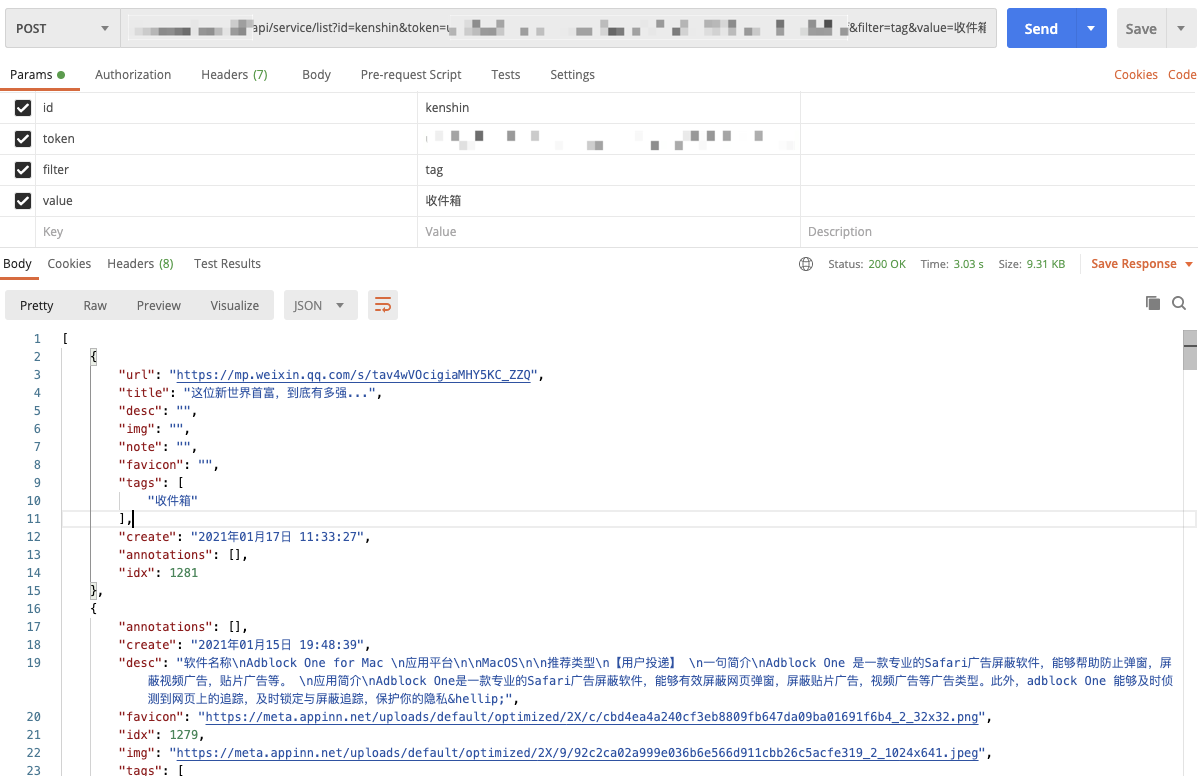The image size is (1198, 776).
Task: Open the POST method dropdown
Action: 63,28
